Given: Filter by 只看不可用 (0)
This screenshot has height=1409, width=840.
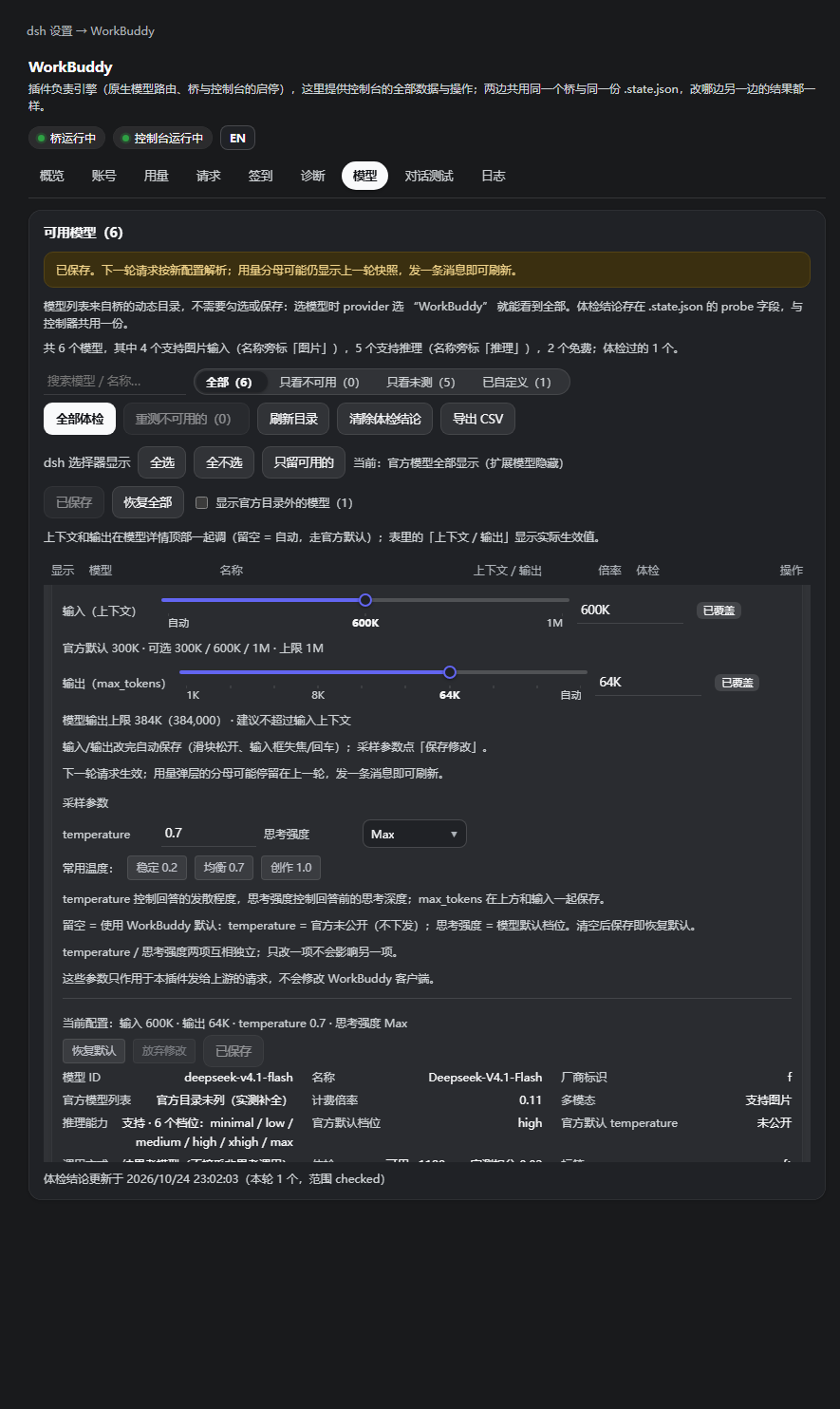Looking at the screenshot, I should click(x=320, y=382).
